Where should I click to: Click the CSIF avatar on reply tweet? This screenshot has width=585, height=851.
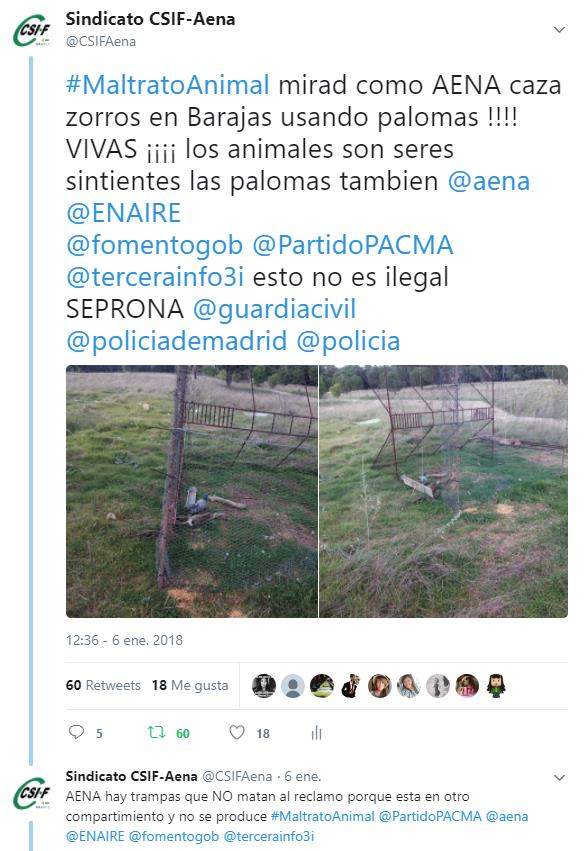click(32, 793)
